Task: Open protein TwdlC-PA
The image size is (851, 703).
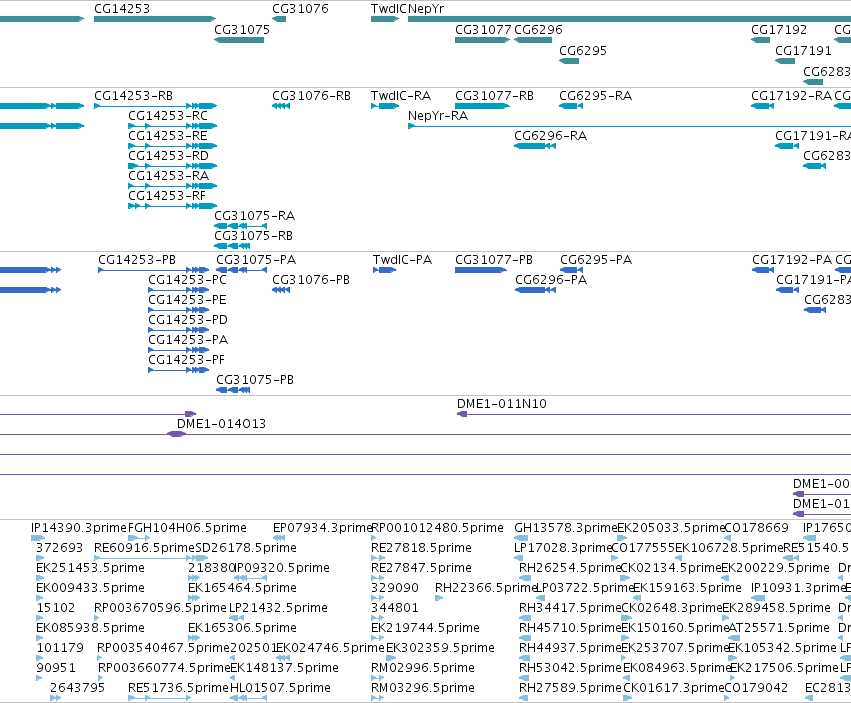Action: (x=402, y=260)
